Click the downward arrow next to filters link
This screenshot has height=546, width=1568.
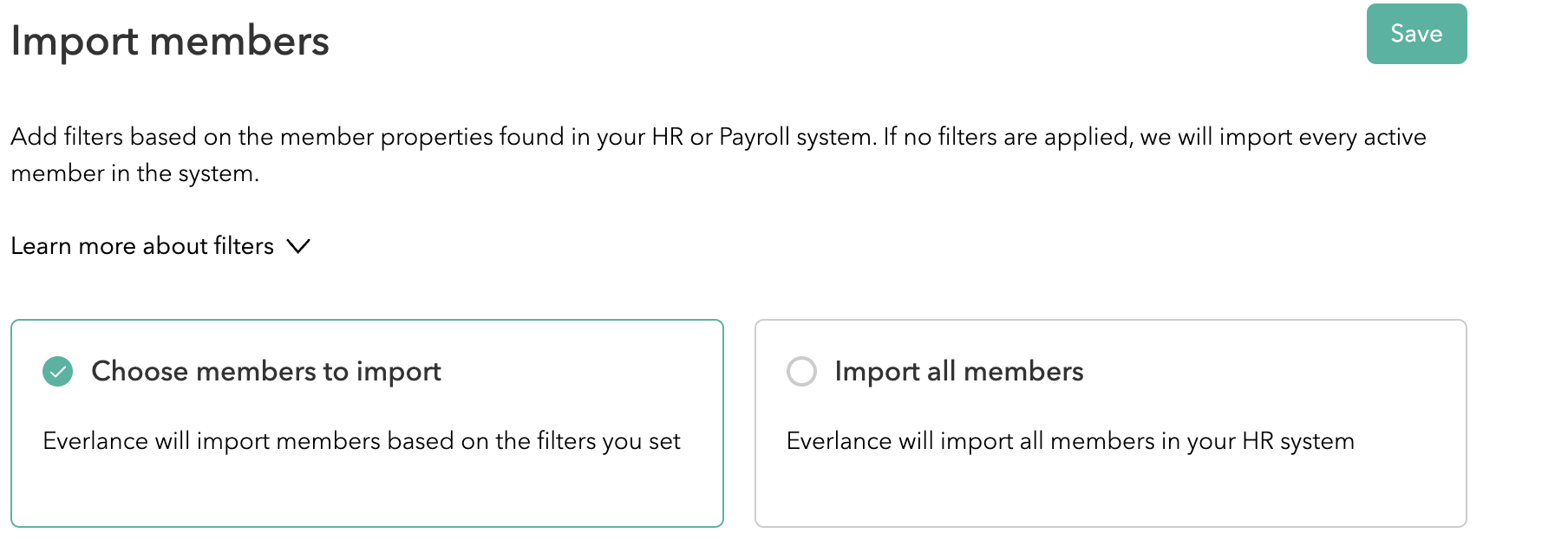coord(298,246)
